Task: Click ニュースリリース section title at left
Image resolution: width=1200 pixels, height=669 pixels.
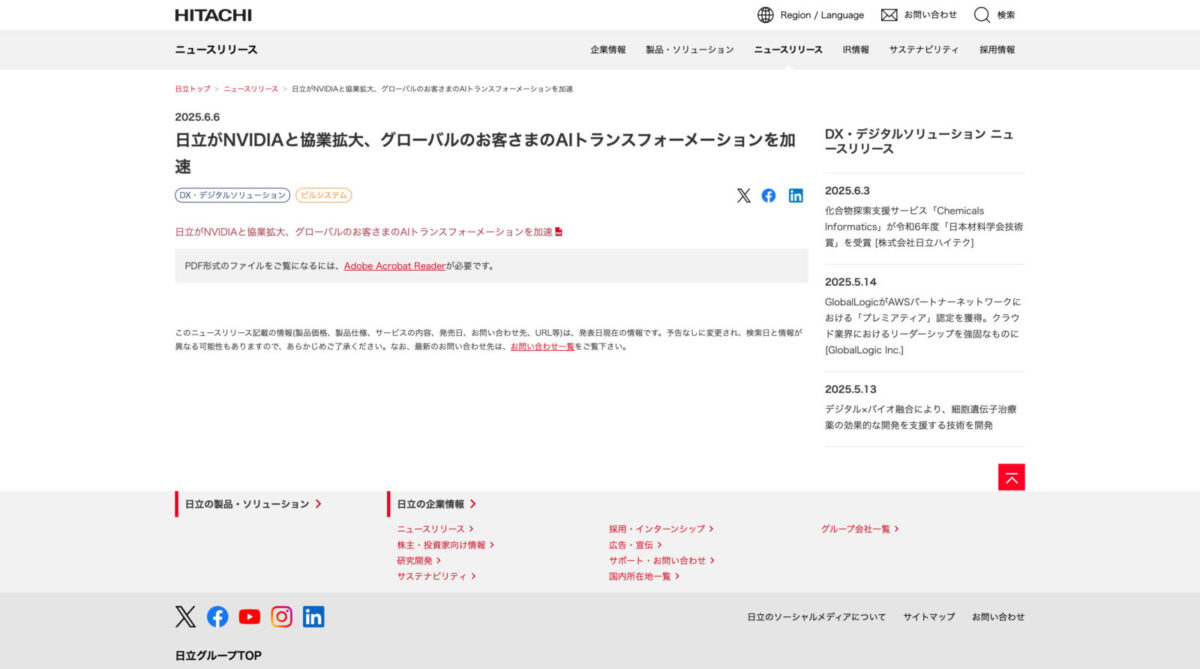Action: pyautogui.click(x=216, y=50)
